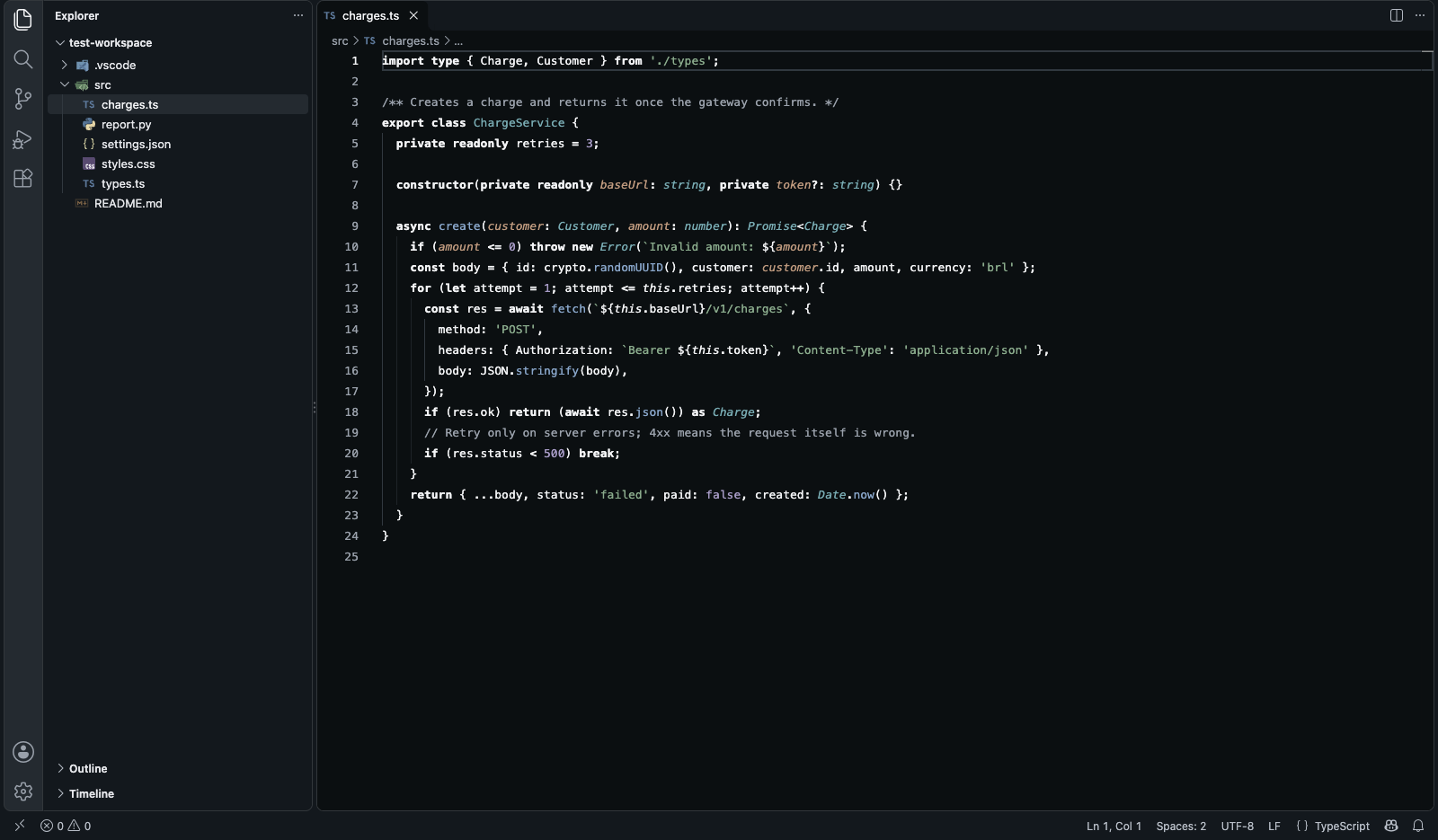This screenshot has height=840, width=1438.
Task: Split the editor to the right
Action: click(x=1397, y=15)
